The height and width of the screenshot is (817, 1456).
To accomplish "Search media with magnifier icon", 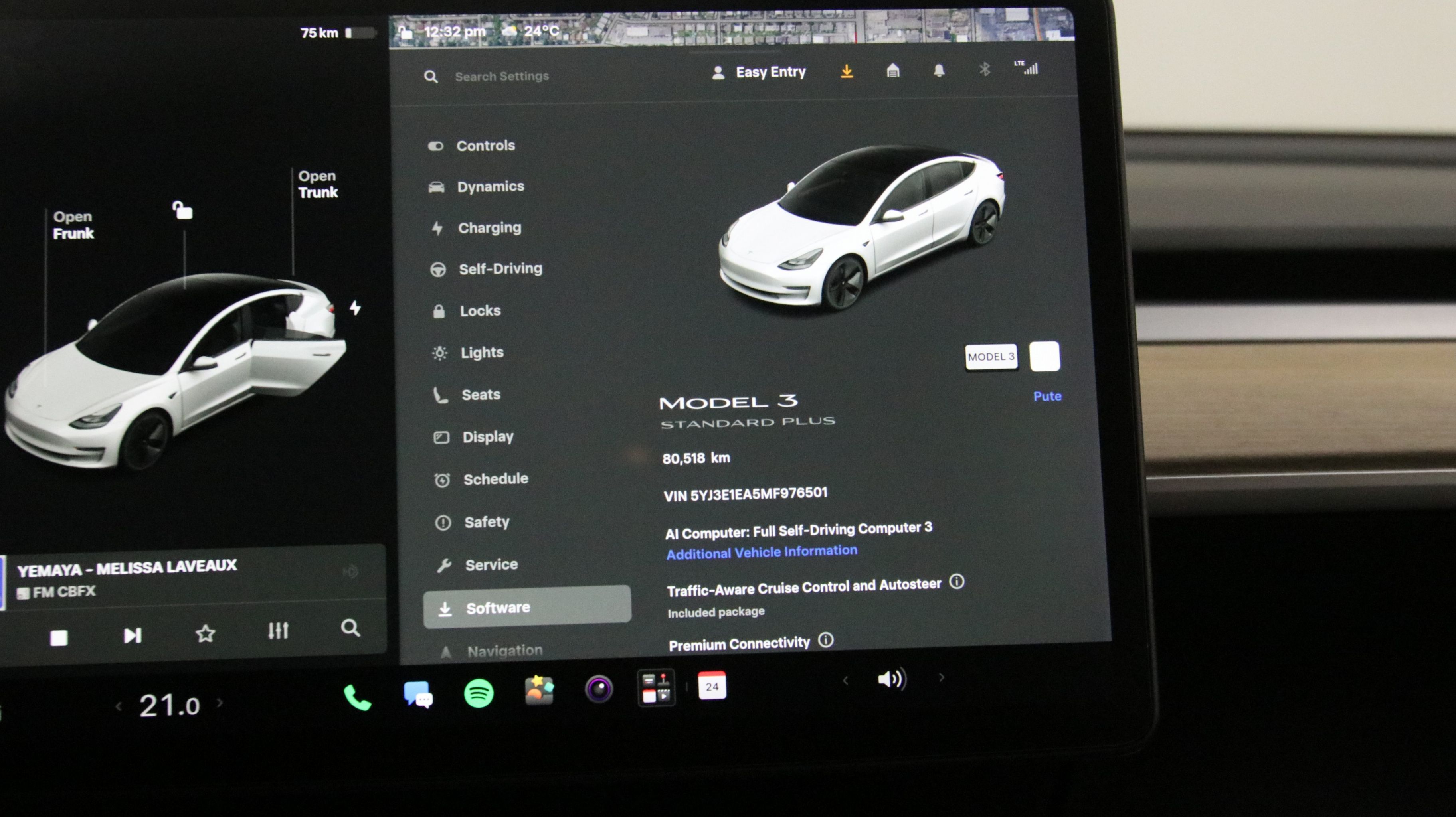I will point(350,628).
